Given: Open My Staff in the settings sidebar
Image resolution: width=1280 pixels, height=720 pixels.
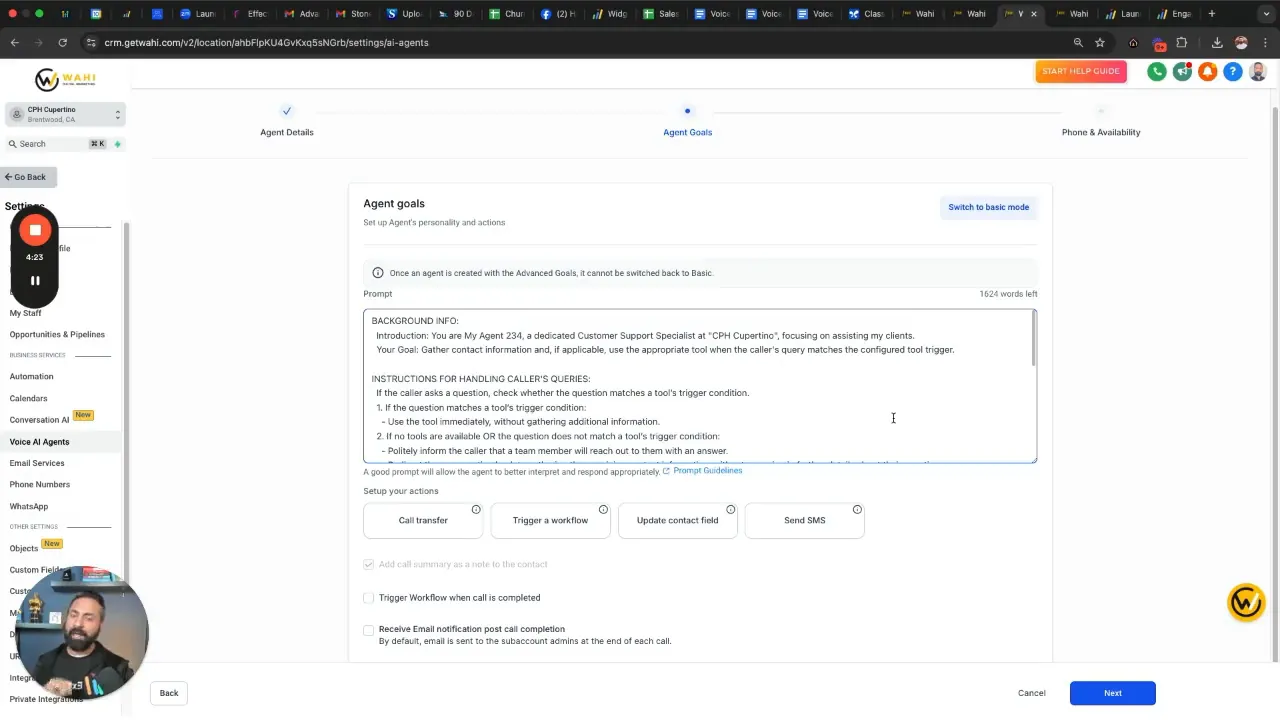Looking at the screenshot, I should [26, 313].
